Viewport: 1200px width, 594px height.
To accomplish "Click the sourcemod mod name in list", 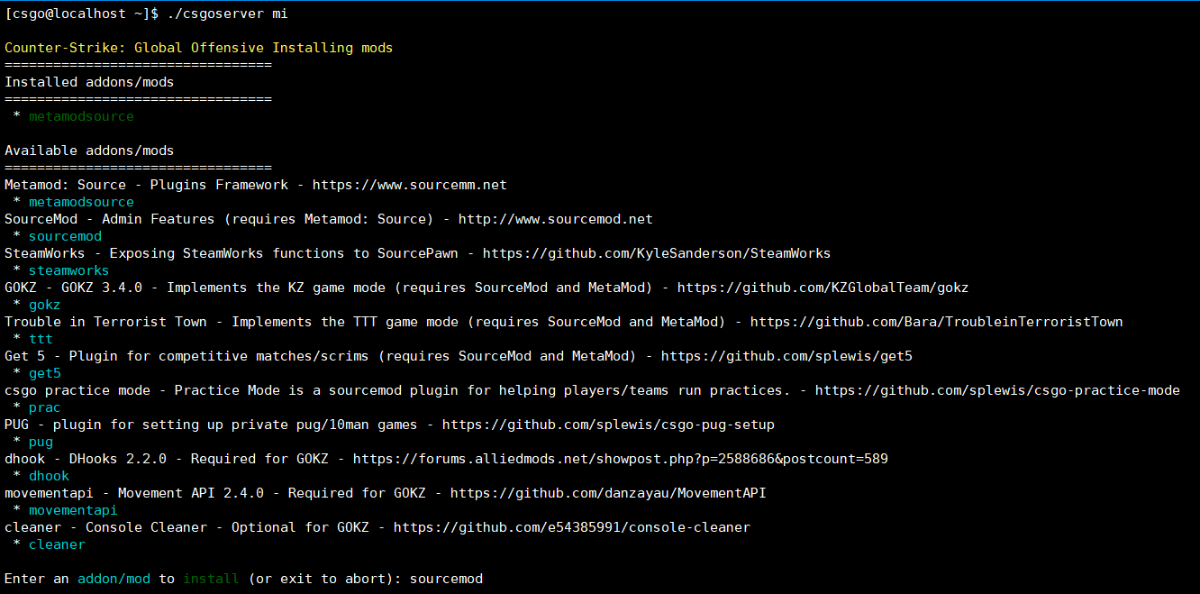I will tap(65, 236).
